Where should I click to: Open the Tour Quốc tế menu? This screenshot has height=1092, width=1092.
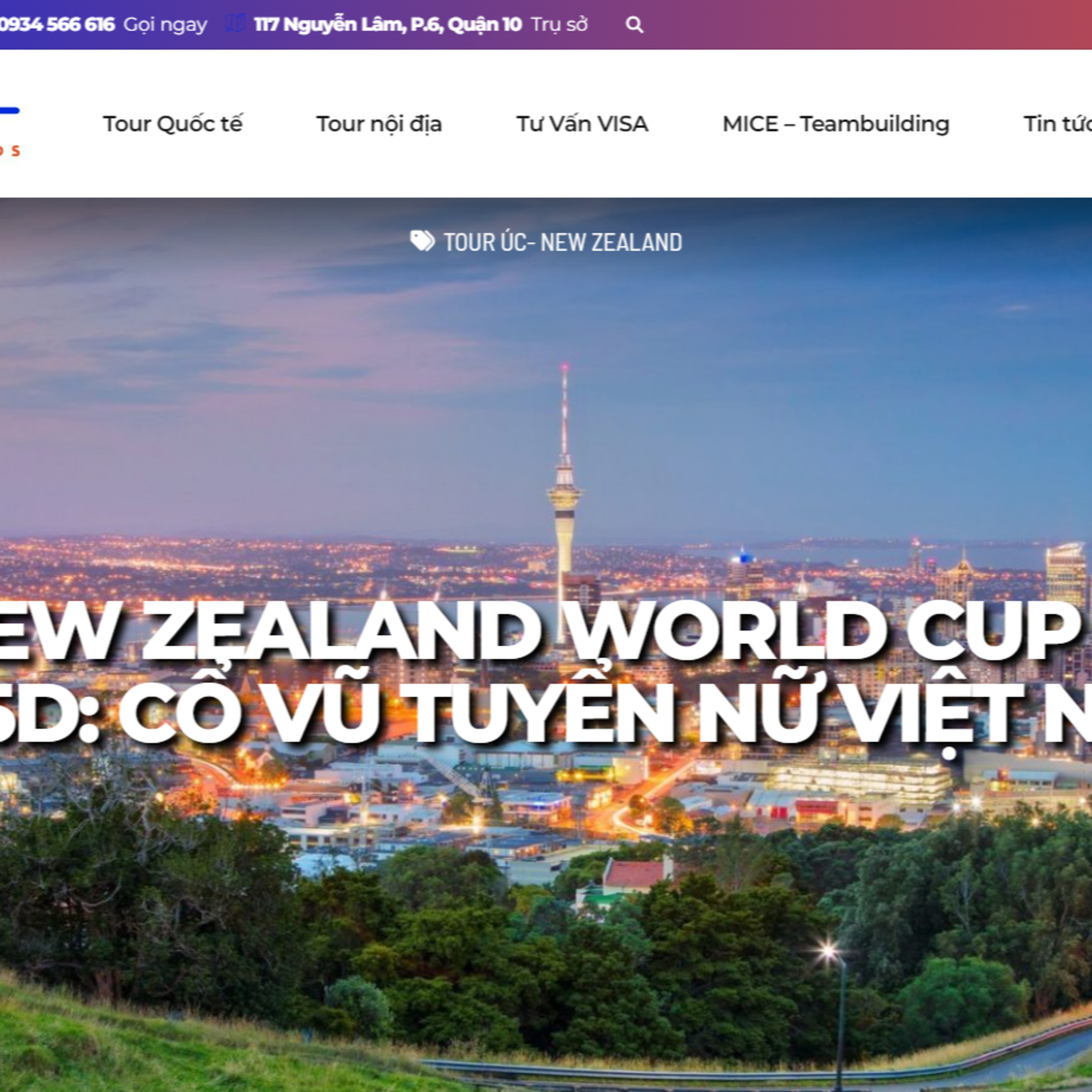pyautogui.click(x=173, y=124)
